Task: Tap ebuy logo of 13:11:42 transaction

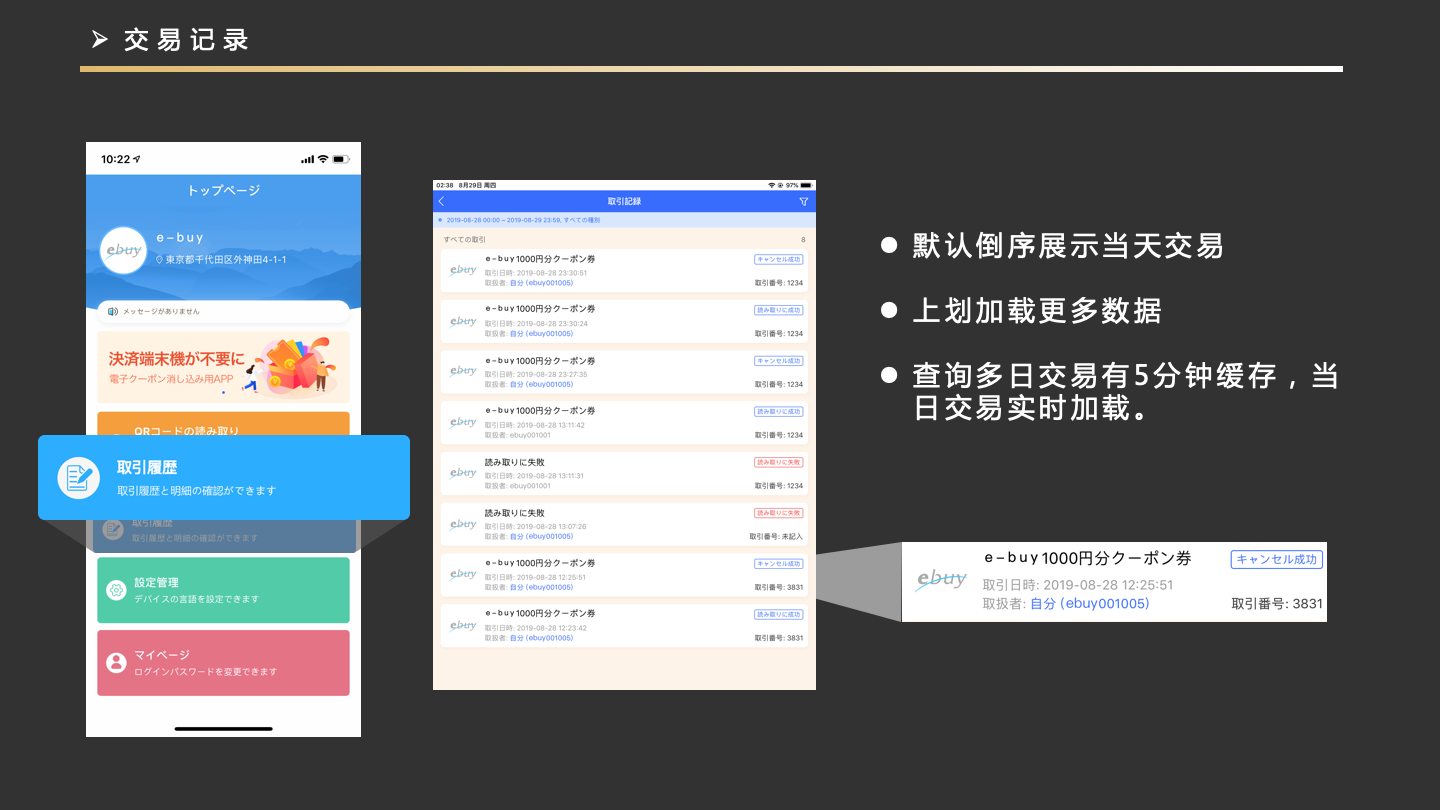Action: coord(463,422)
